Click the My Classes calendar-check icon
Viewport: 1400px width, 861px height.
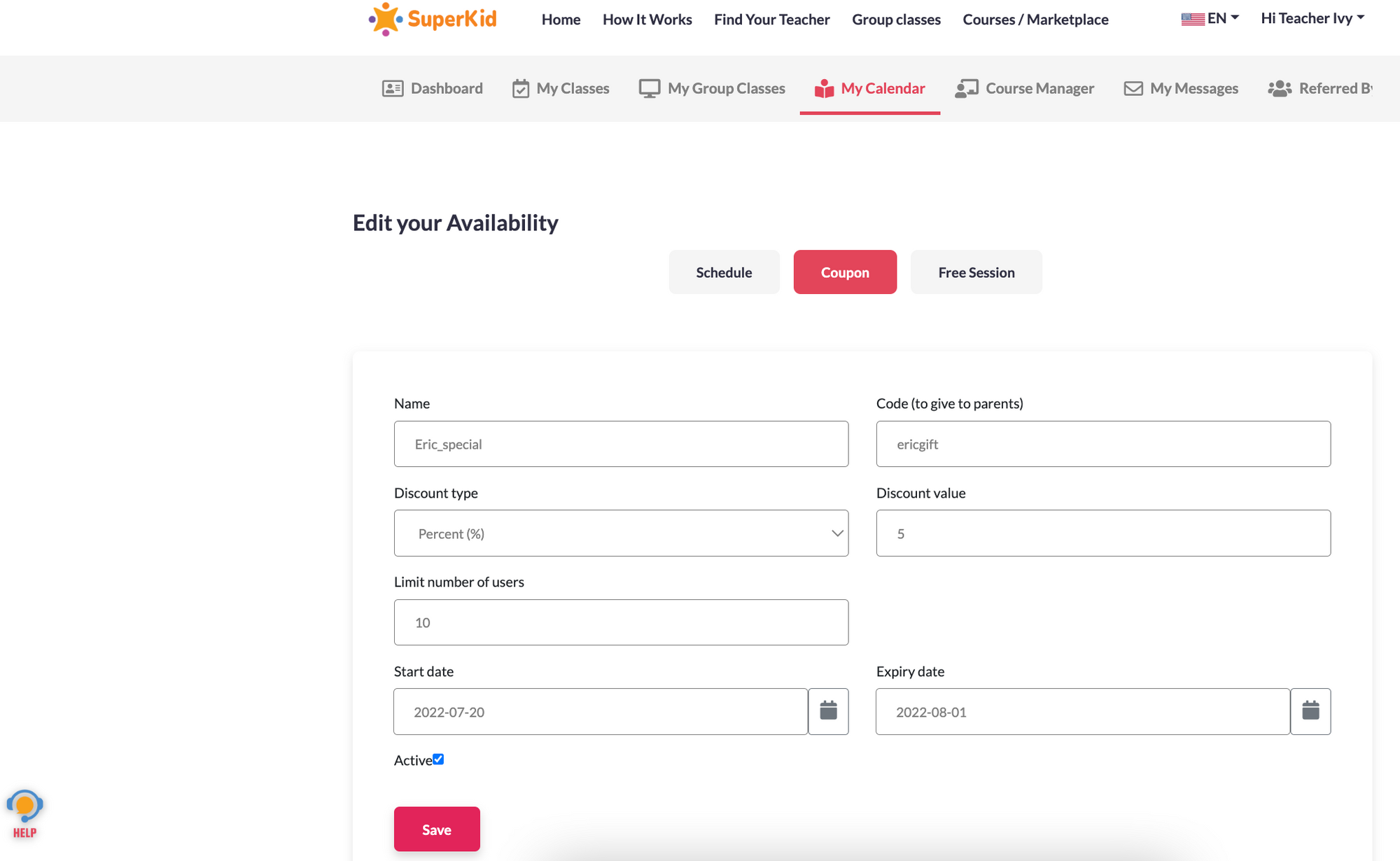(x=521, y=89)
